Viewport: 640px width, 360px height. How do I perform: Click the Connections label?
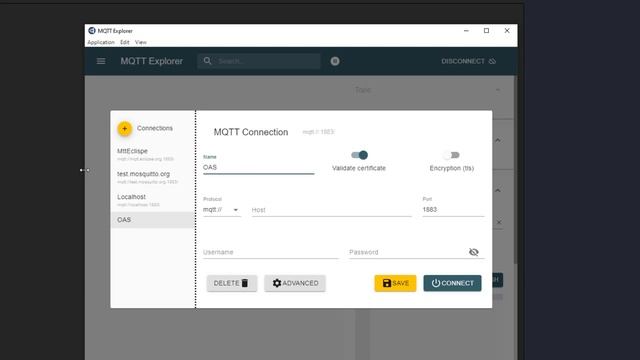[x=155, y=128]
